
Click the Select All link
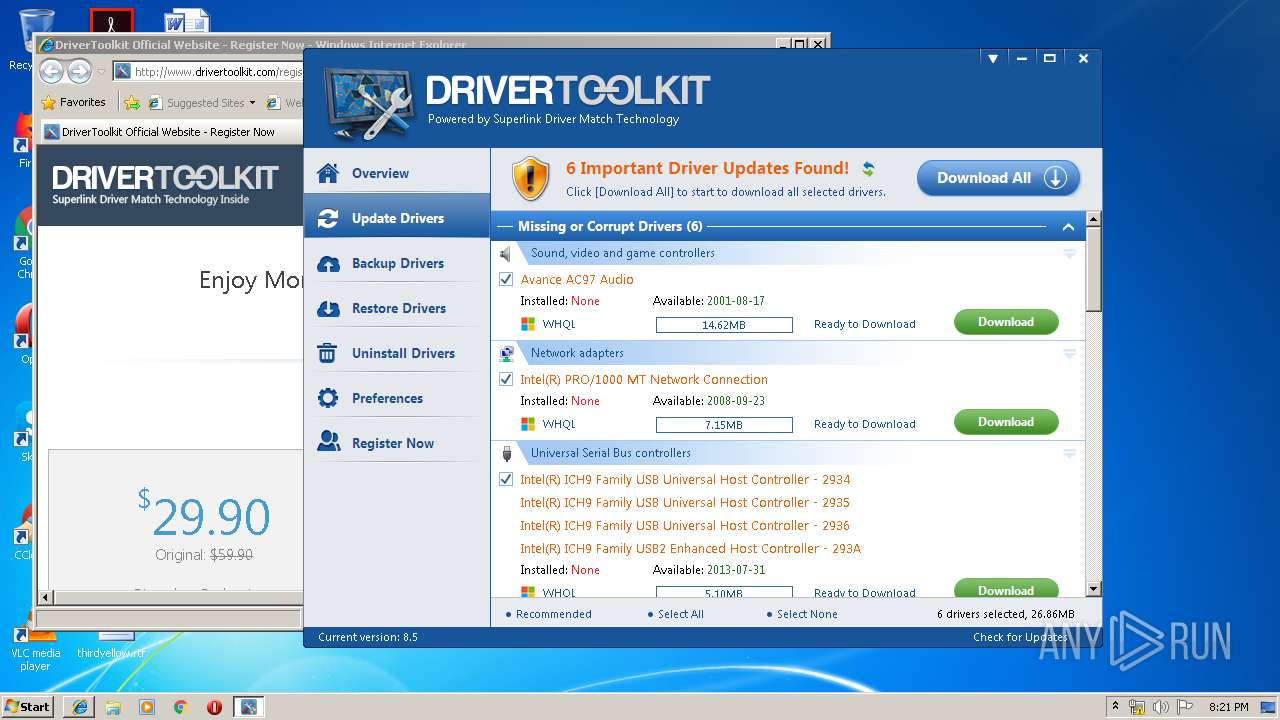(x=681, y=614)
